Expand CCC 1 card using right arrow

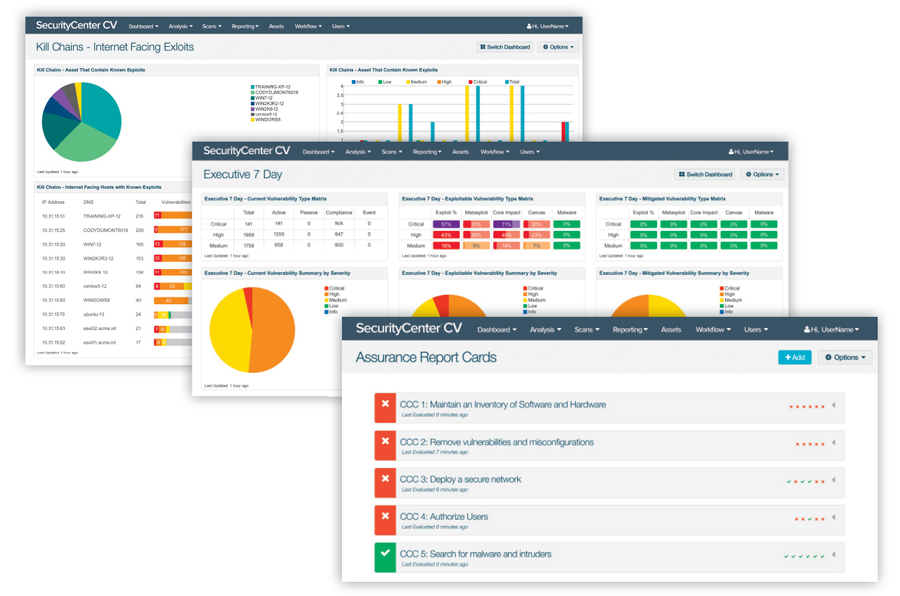pos(834,407)
